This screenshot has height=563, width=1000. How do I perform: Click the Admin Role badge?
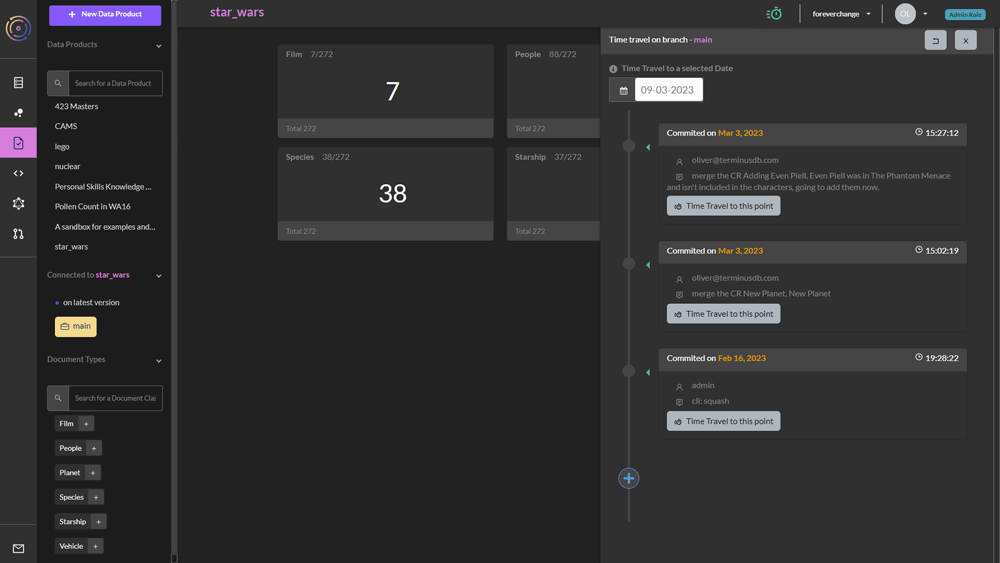coord(965,15)
